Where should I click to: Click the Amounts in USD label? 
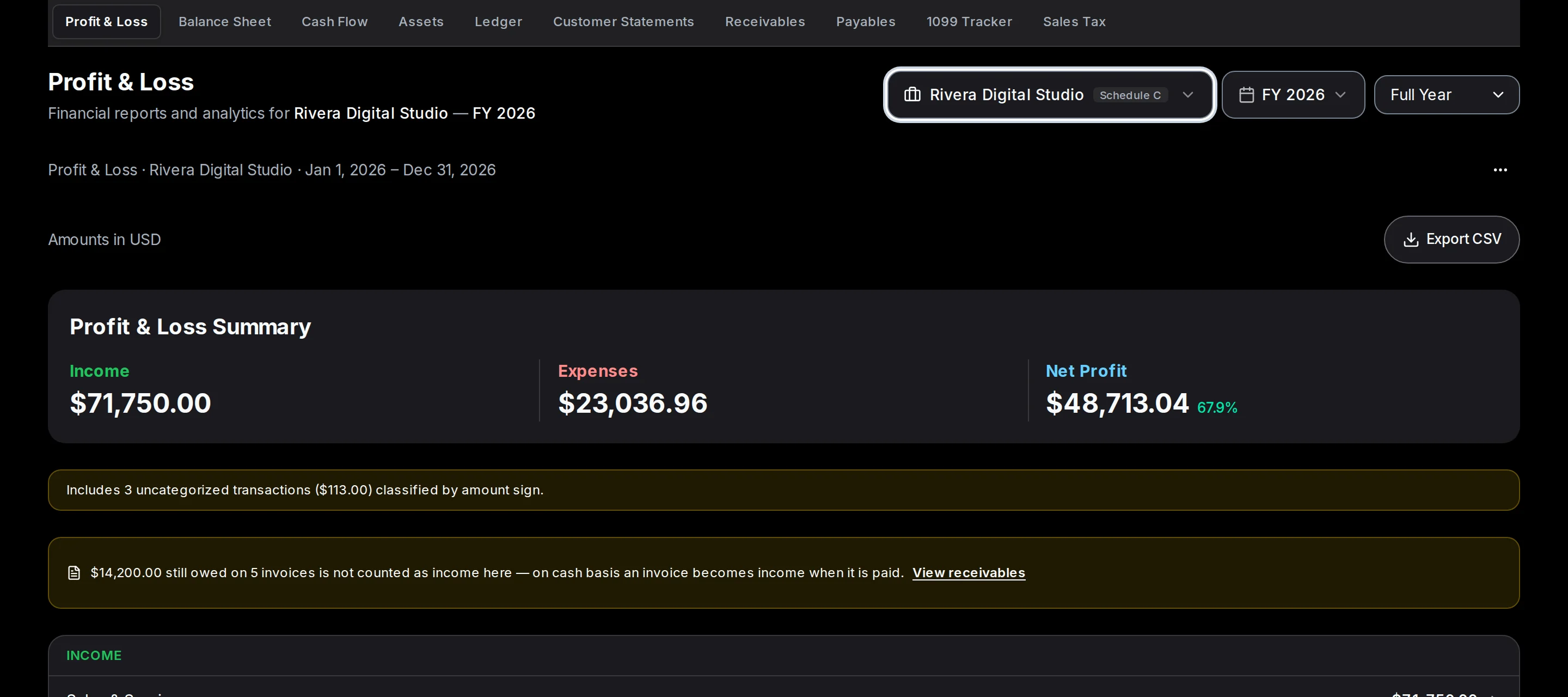click(x=105, y=240)
